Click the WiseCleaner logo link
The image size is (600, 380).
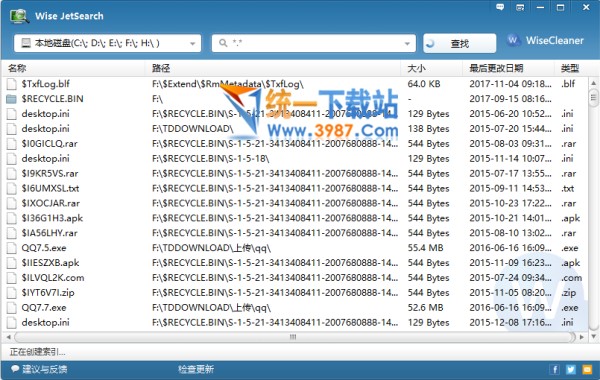coord(545,41)
